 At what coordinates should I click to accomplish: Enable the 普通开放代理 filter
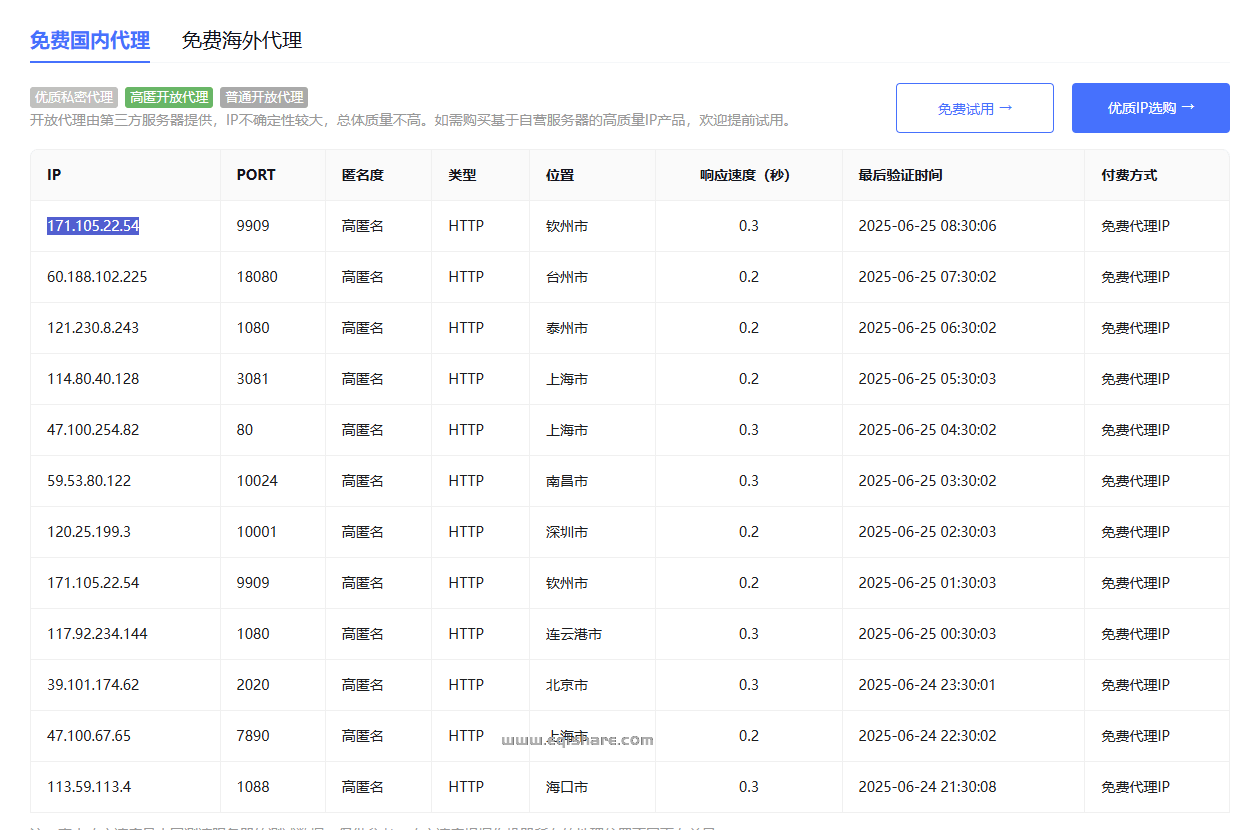click(264, 97)
